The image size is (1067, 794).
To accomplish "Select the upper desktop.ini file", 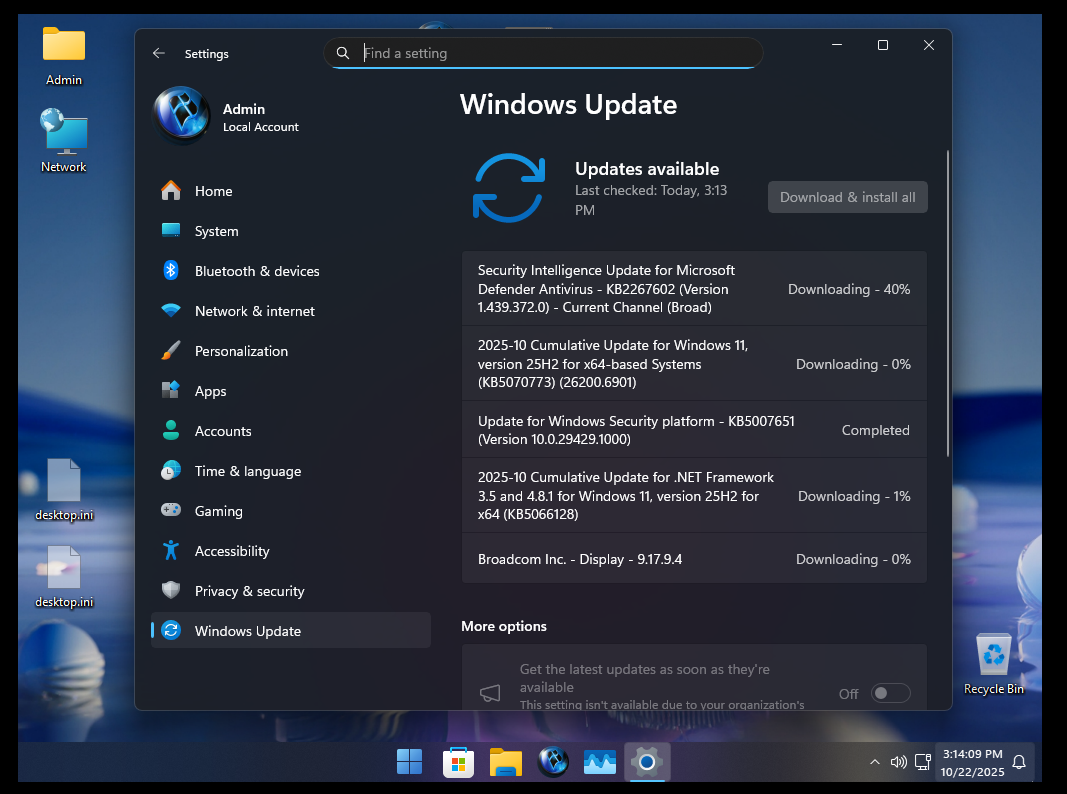I will pyautogui.click(x=64, y=490).
